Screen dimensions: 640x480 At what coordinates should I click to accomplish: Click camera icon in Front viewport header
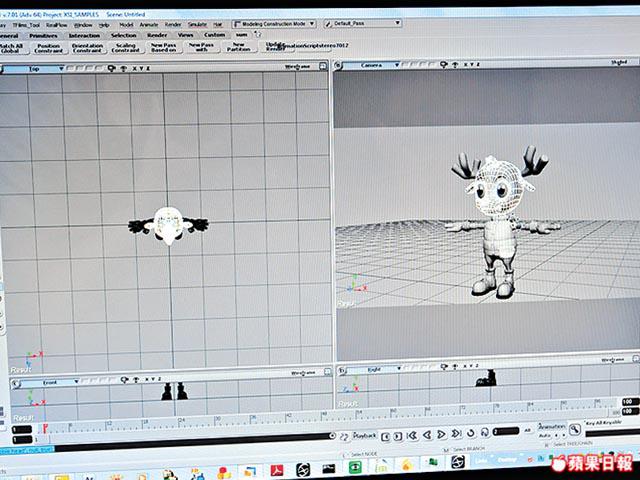pyautogui.click(x=124, y=380)
